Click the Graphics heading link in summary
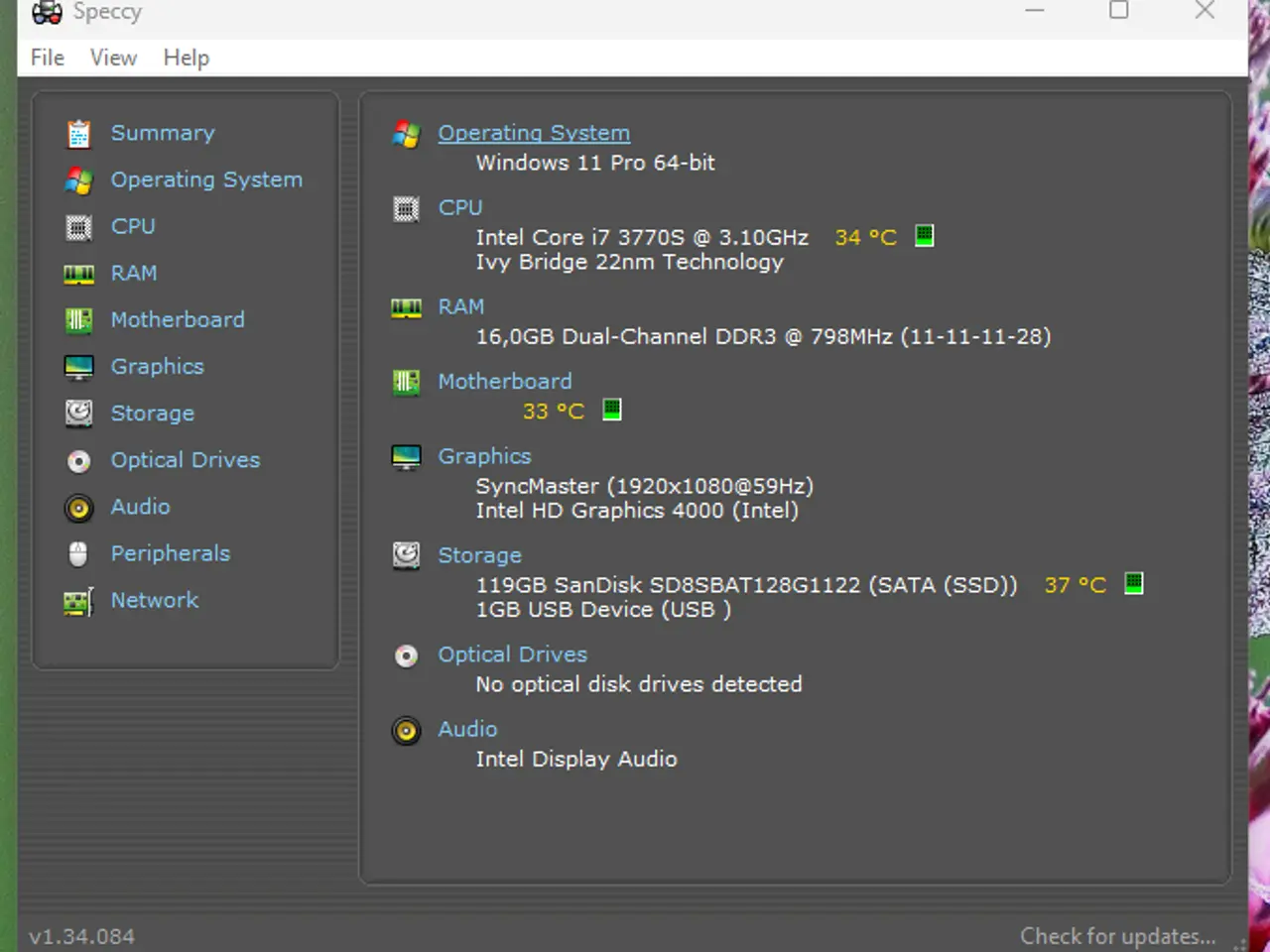Screen dimensions: 1270x952 click(484, 456)
